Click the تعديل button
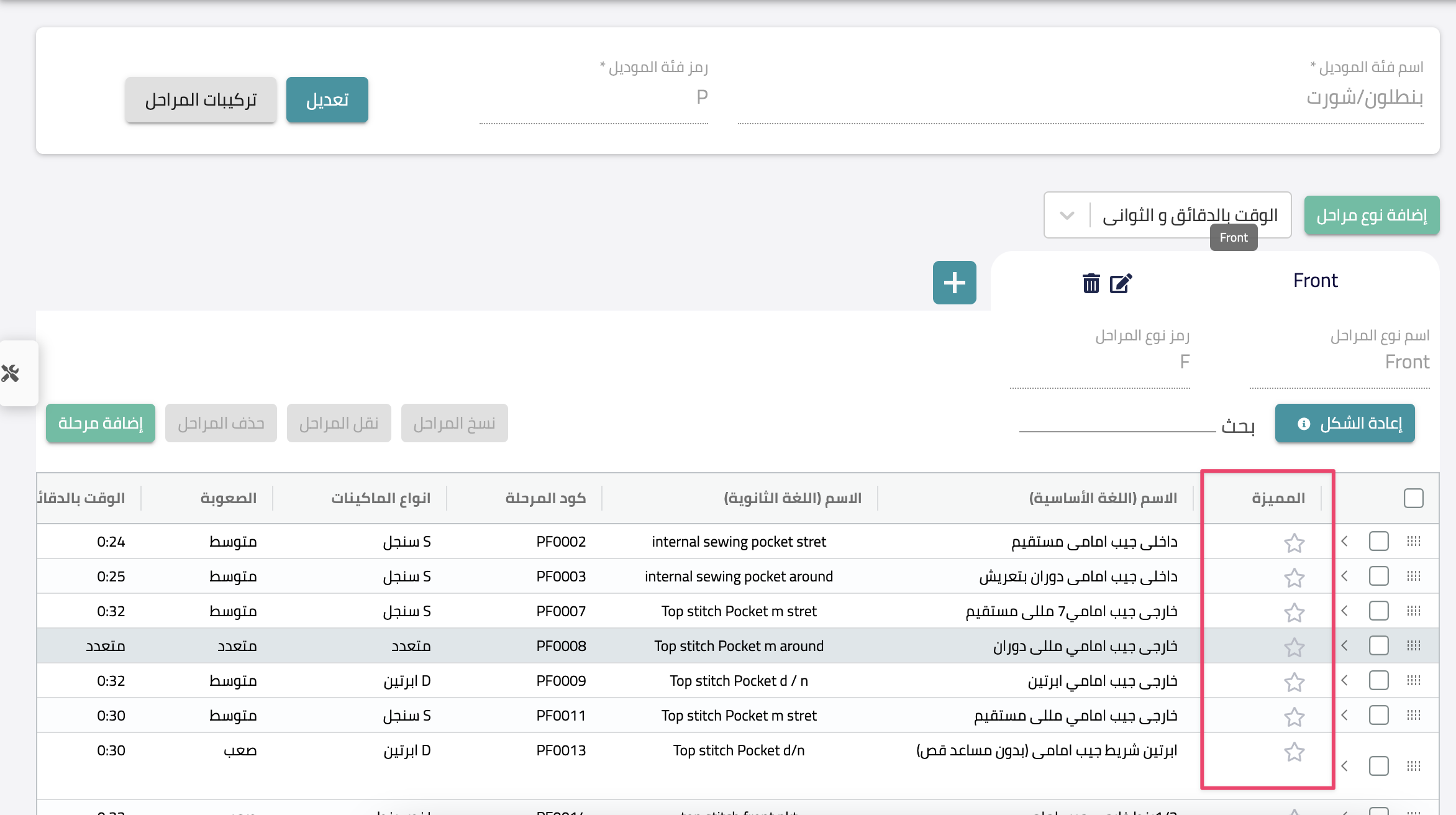The image size is (1456, 815). click(x=327, y=99)
